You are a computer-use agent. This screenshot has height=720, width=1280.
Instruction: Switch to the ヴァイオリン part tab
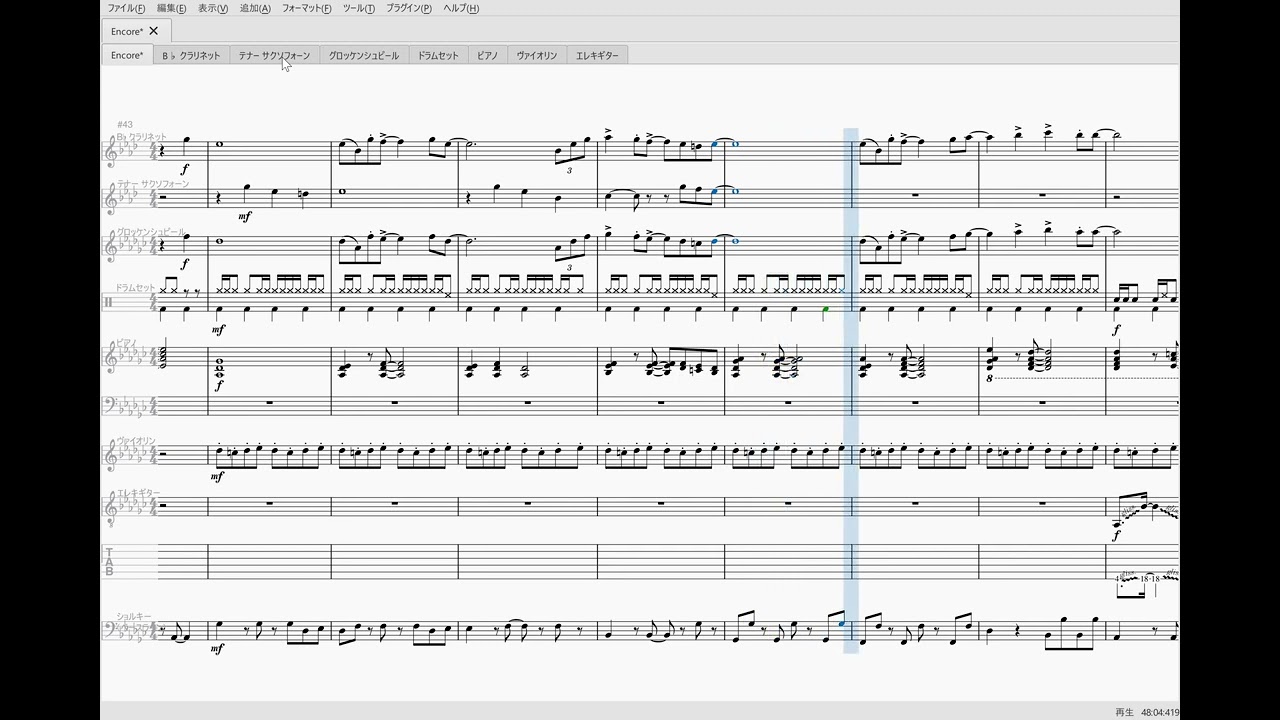click(x=537, y=55)
